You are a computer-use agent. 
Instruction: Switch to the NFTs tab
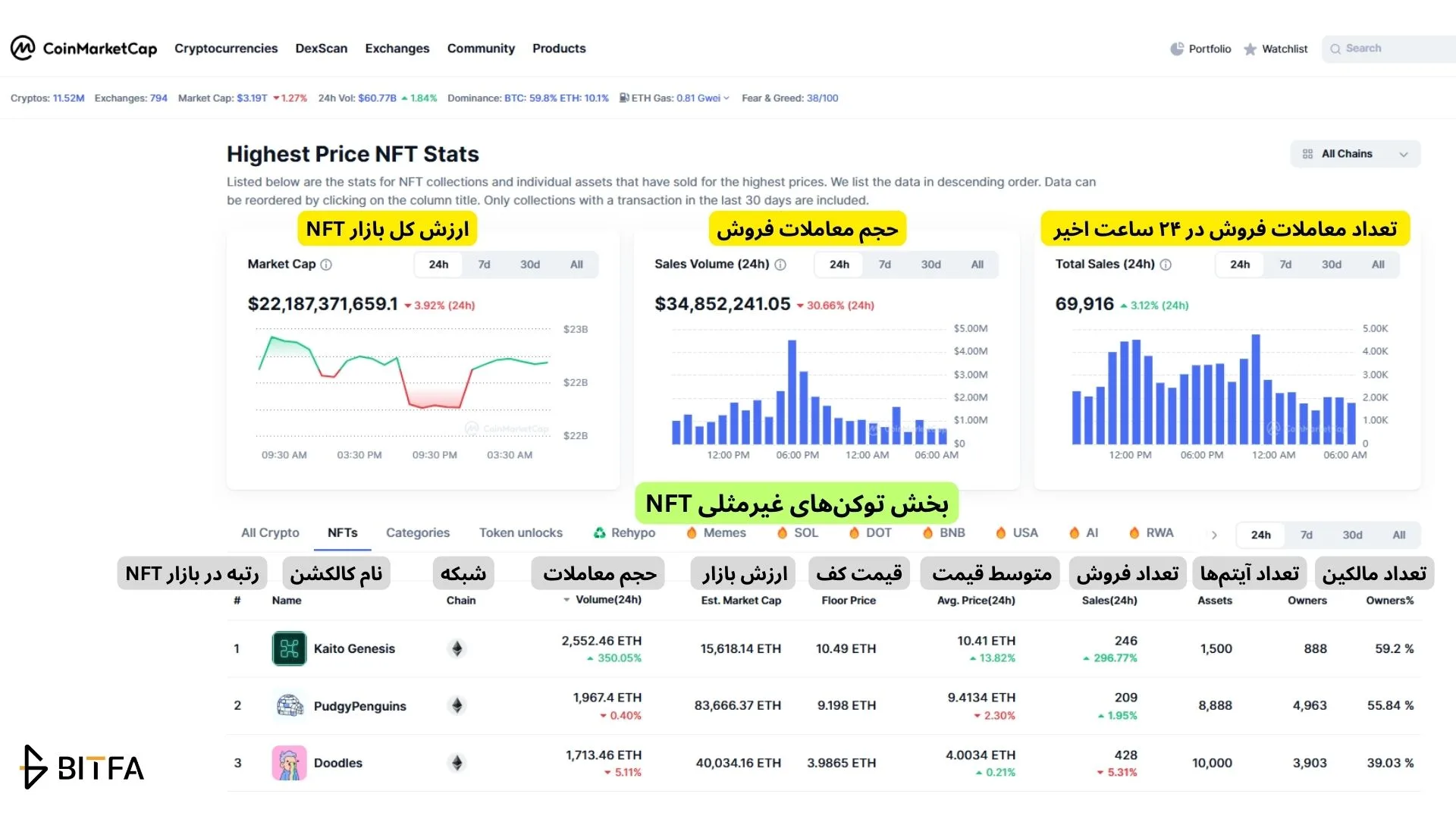coord(342,533)
